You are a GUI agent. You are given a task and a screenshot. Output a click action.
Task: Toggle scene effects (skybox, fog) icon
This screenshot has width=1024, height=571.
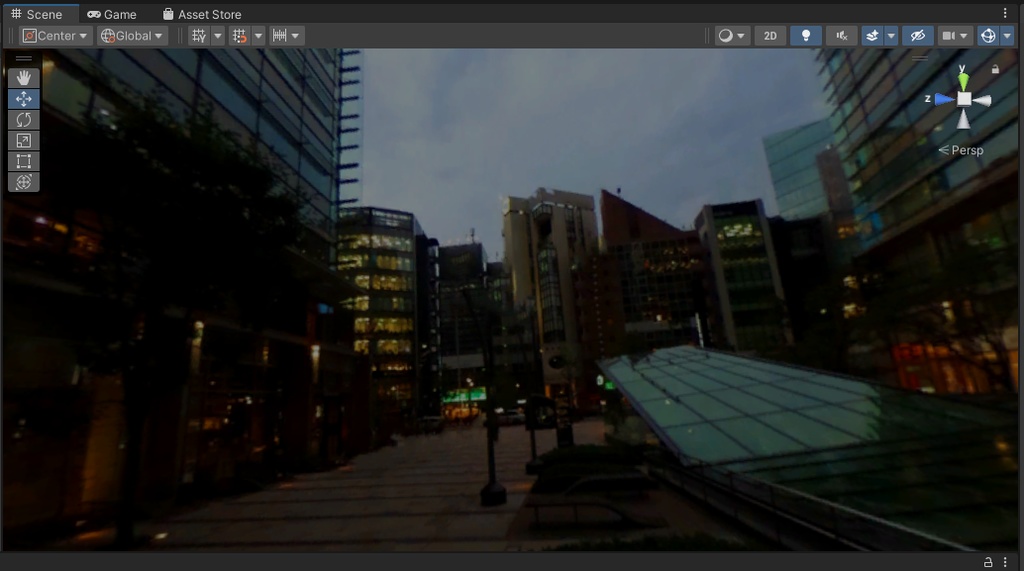point(872,36)
